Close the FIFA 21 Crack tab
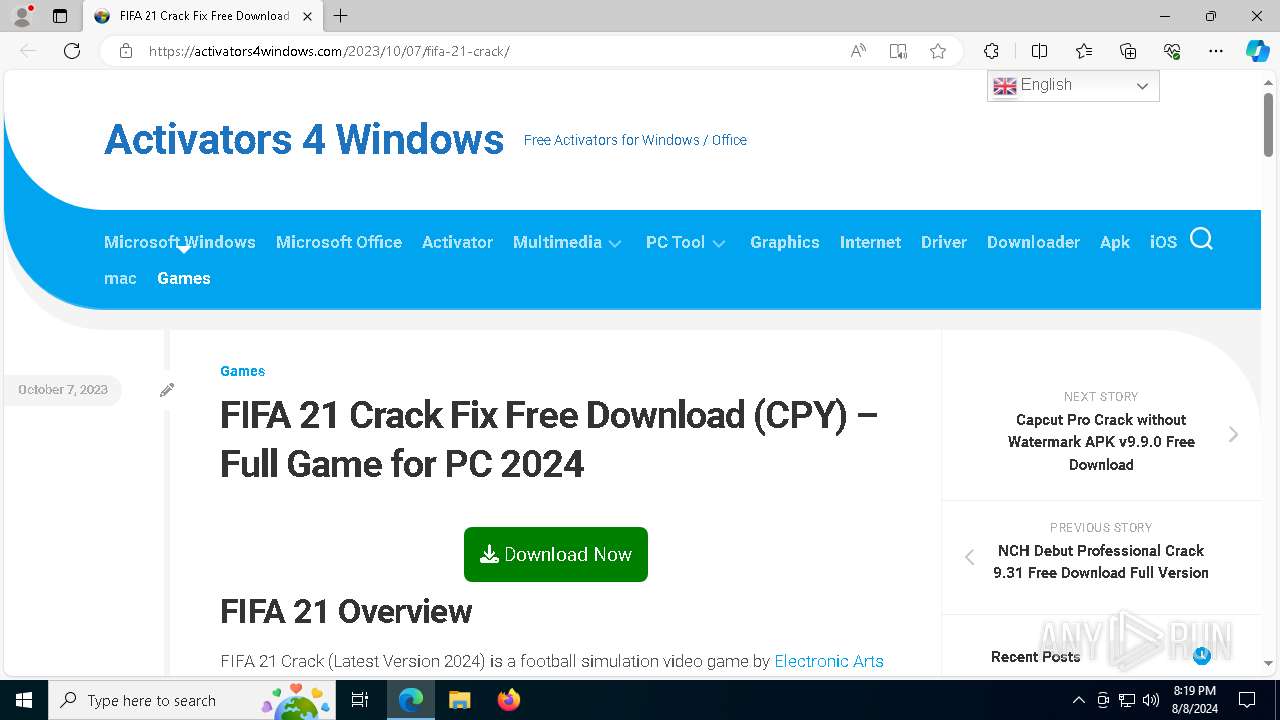1280x720 pixels. click(x=307, y=16)
